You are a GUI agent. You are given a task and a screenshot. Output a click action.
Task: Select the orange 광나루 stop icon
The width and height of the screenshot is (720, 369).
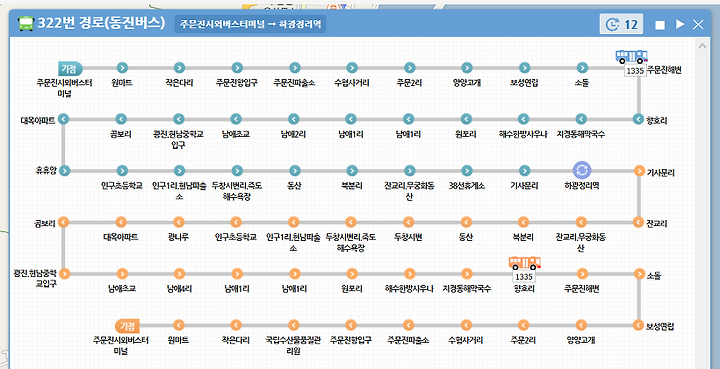coord(178,223)
